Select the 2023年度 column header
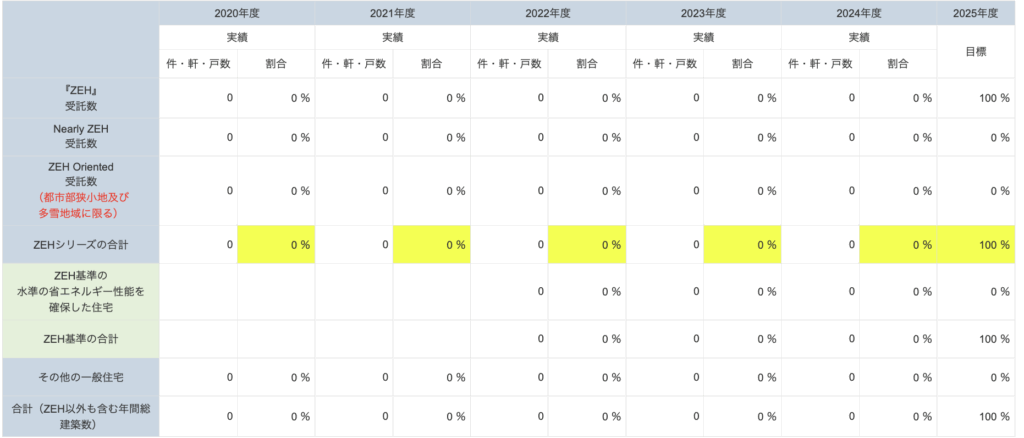Screen dimensions: 1024x438 point(703,13)
